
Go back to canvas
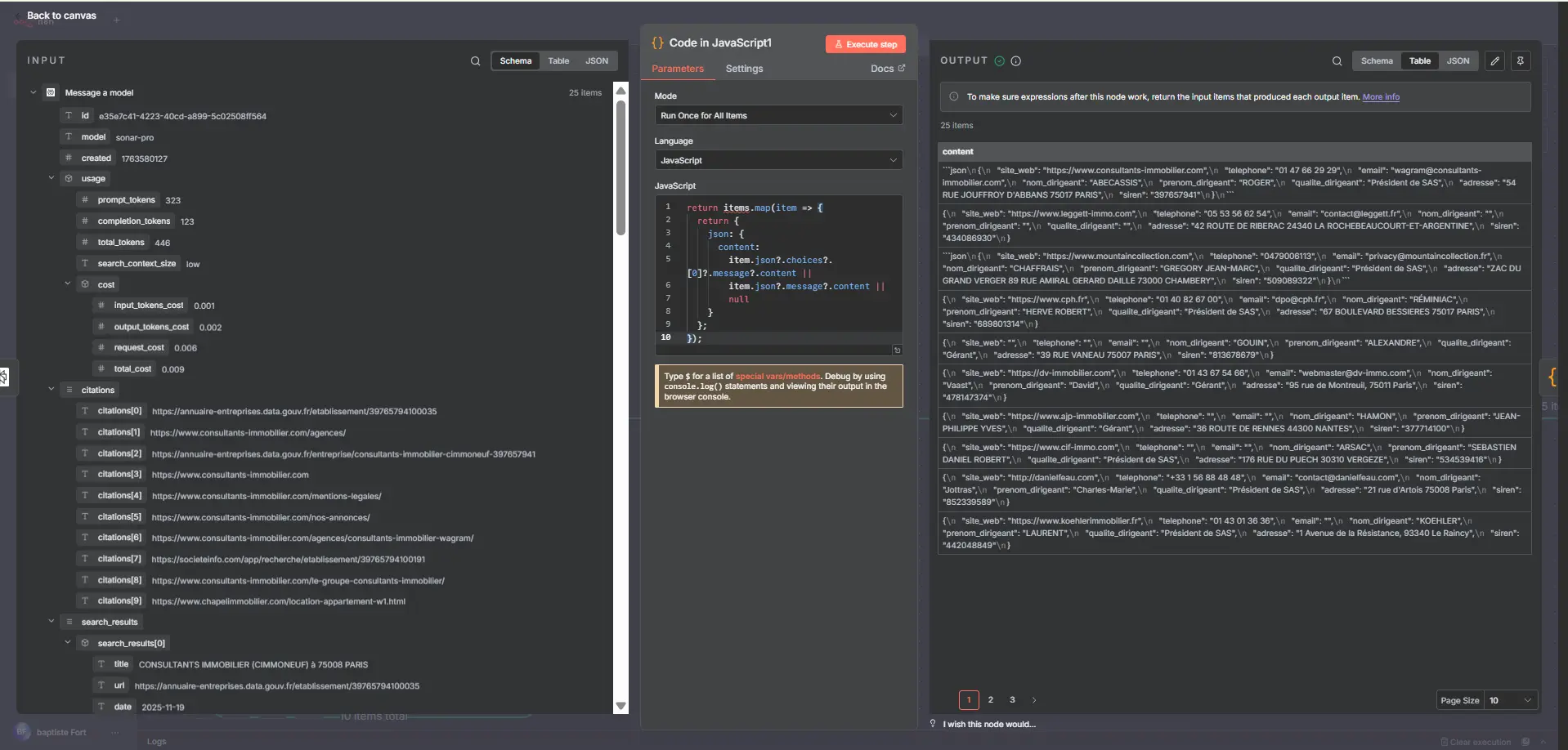[61, 16]
